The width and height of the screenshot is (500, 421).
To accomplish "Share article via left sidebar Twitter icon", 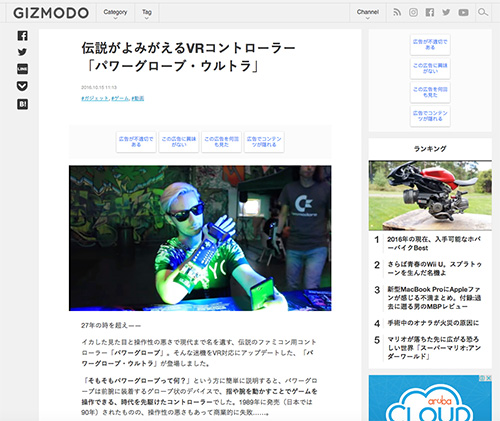I will (22, 52).
